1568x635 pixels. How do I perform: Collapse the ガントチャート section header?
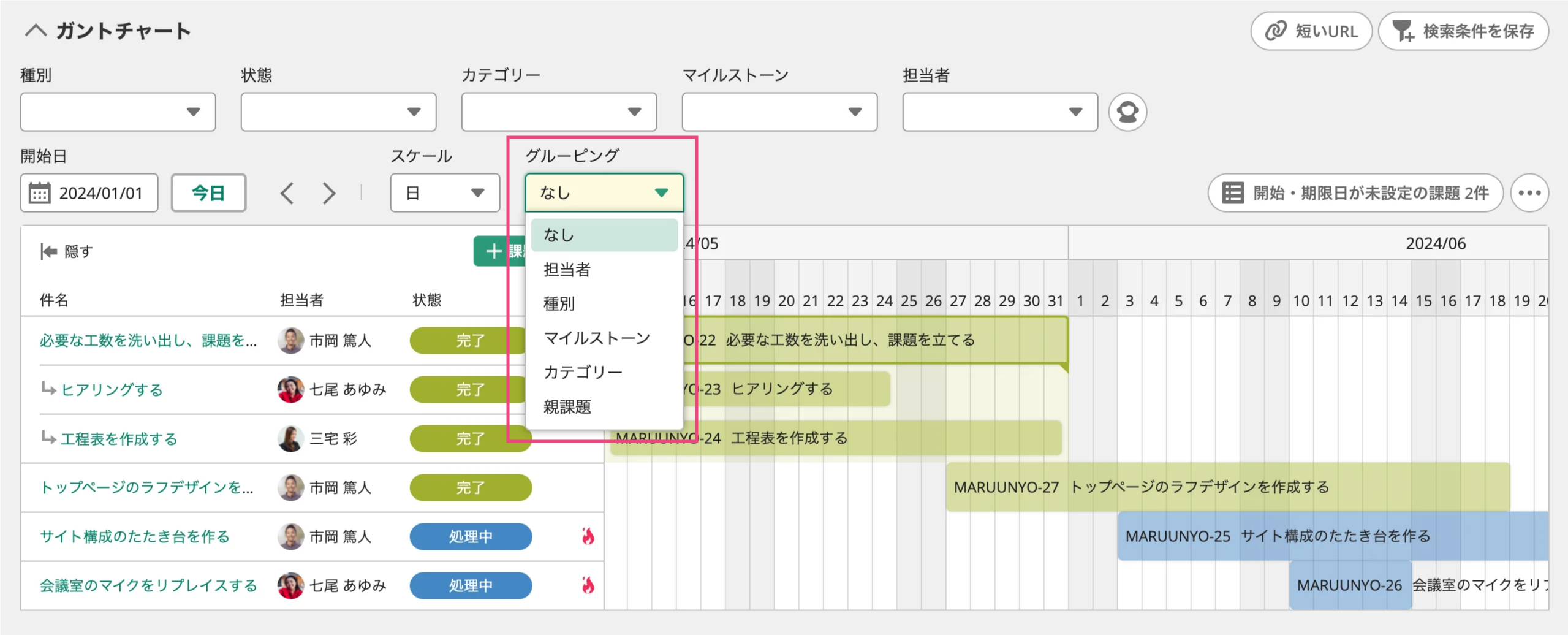36,31
